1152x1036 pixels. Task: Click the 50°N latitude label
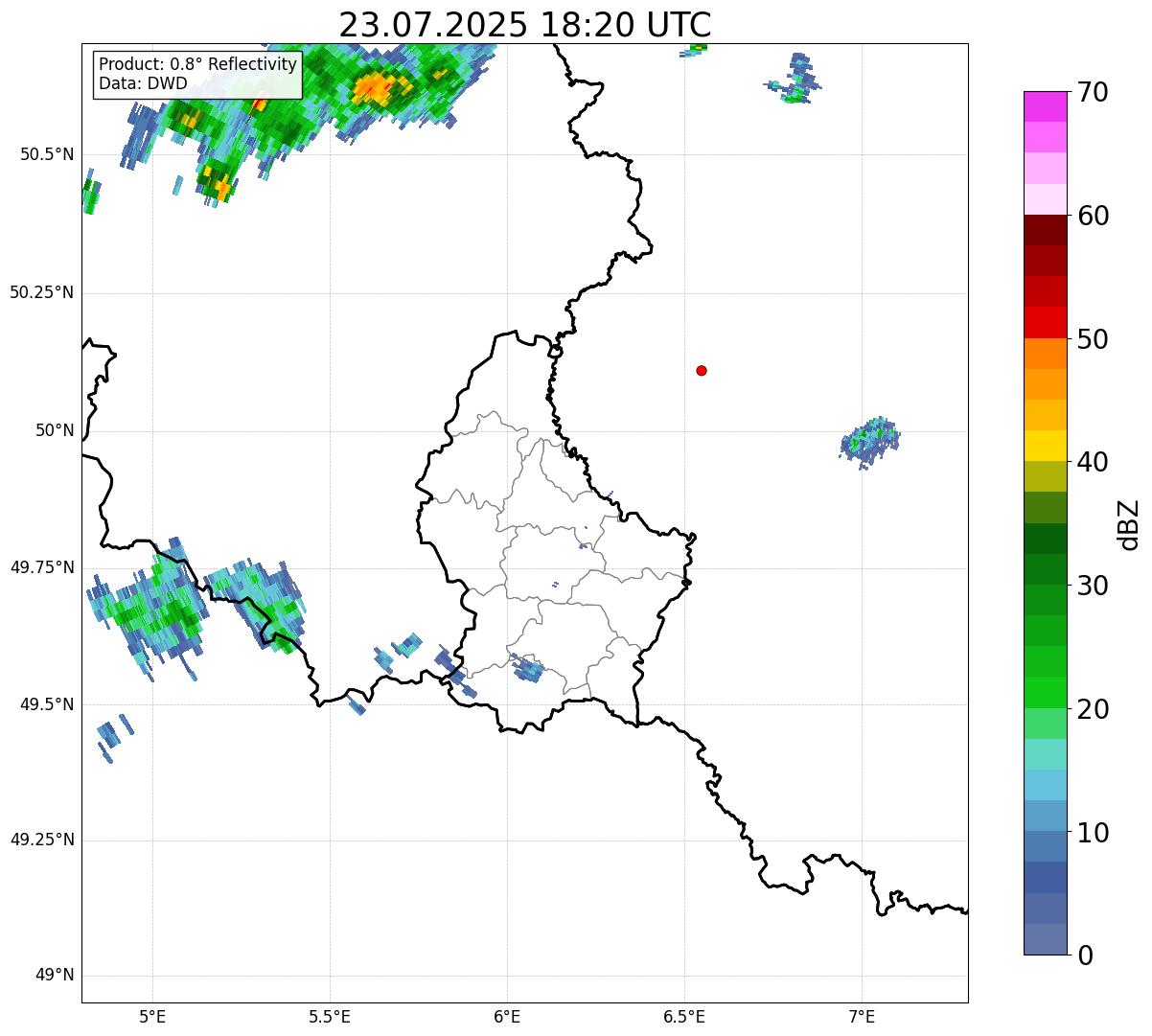point(55,430)
